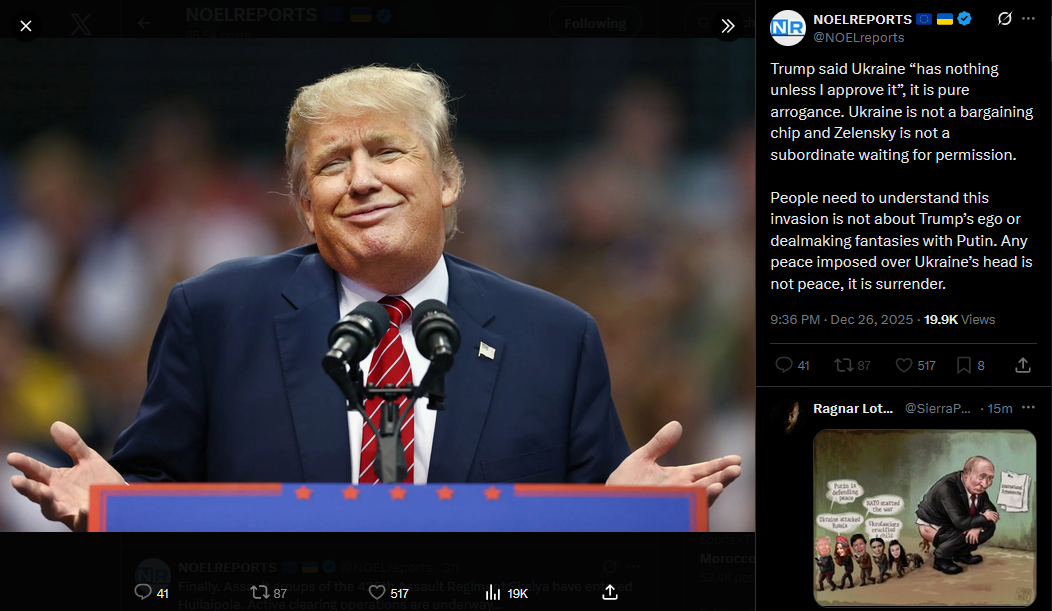The height and width of the screenshot is (611, 1052).
Task: Open the Putin cartoon image in reply
Action: 925,518
